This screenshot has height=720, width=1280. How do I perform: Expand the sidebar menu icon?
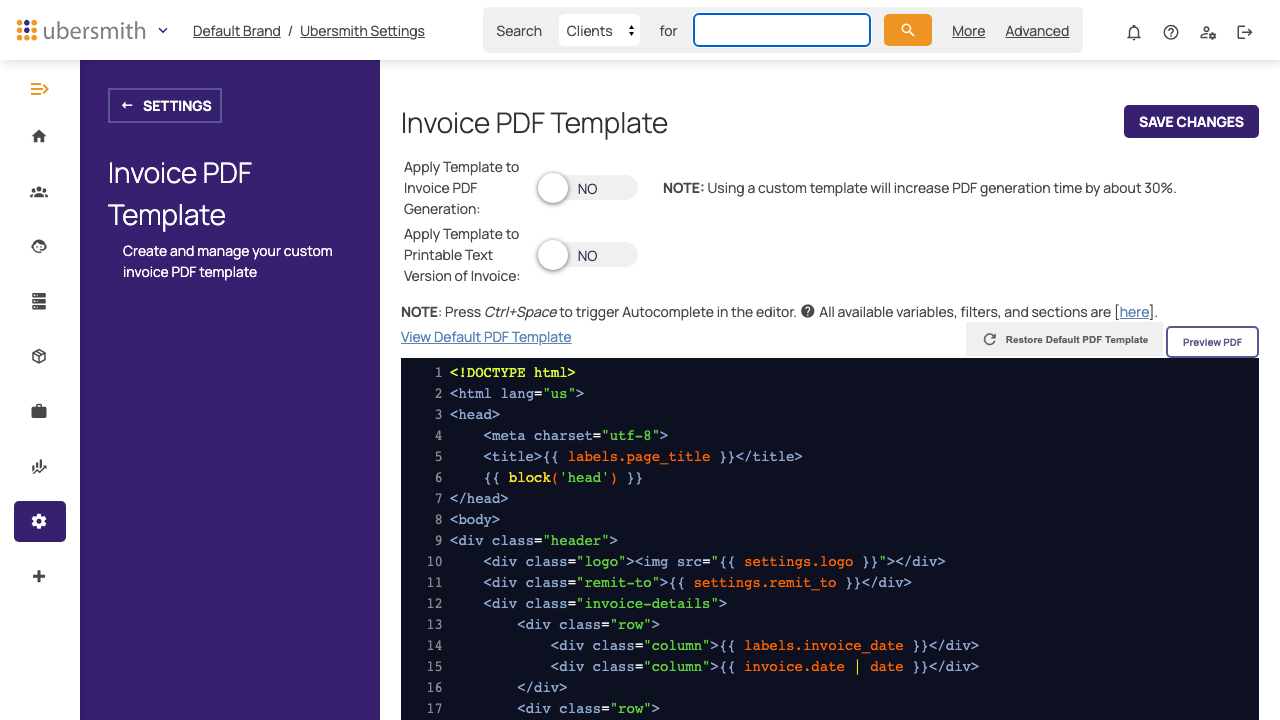click(39, 89)
